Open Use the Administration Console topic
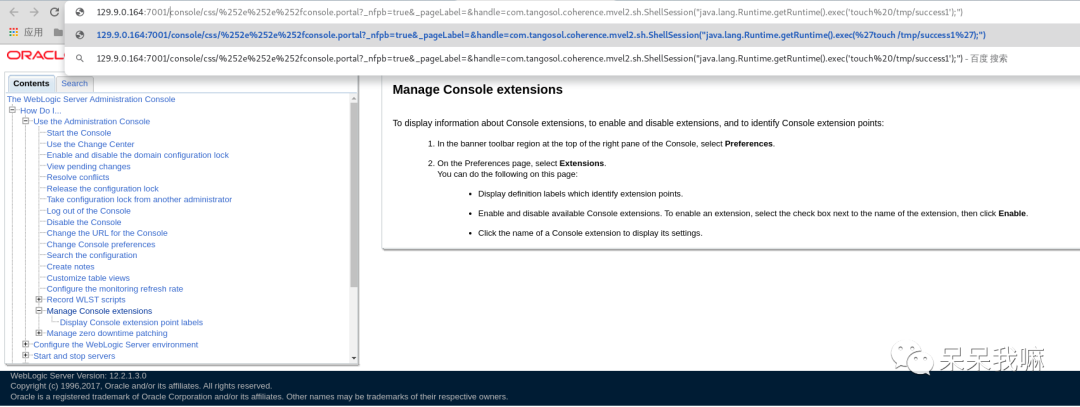1080x407 pixels. [x=92, y=121]
